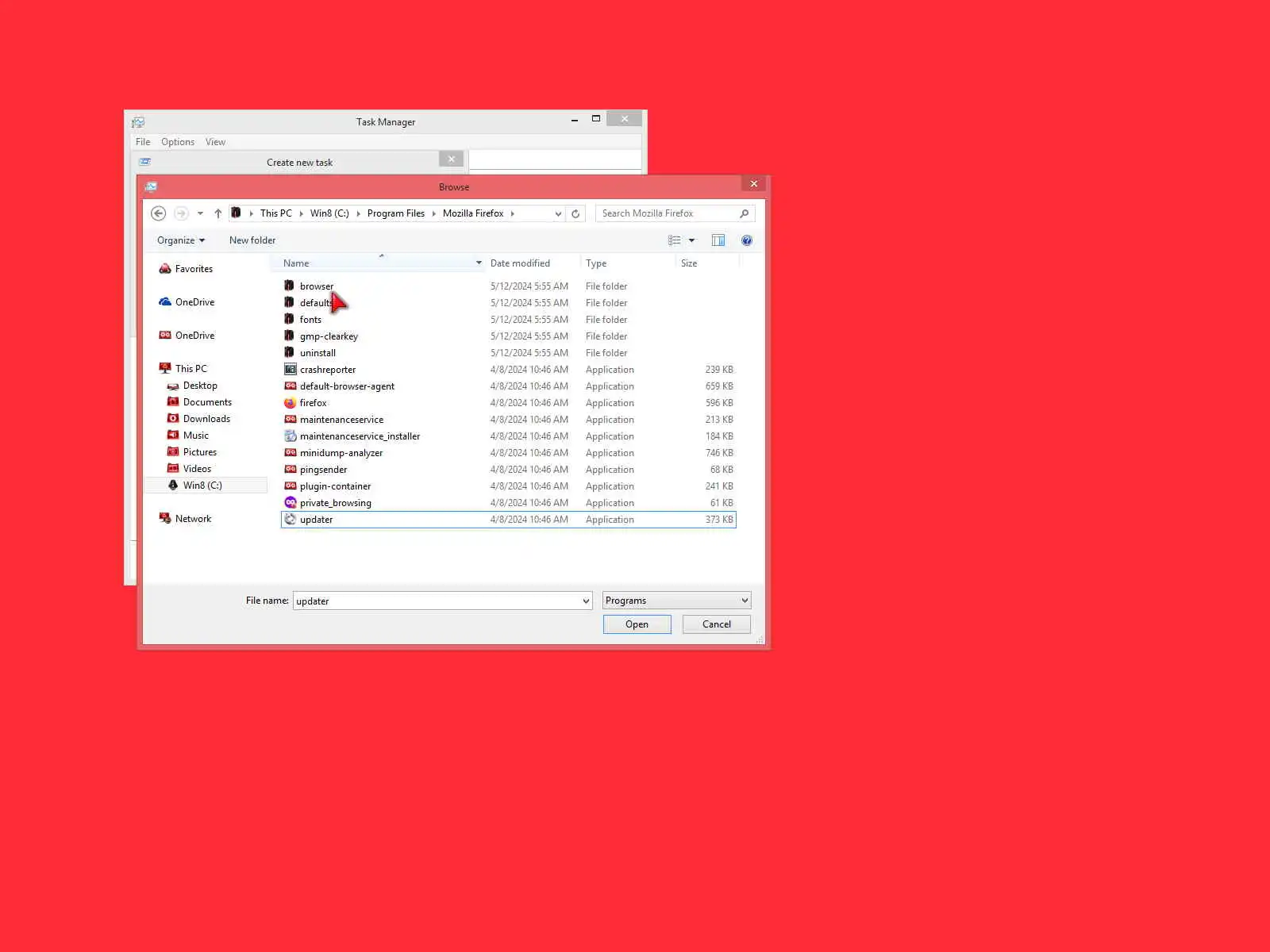
Task: Open Options menu in Task Manager
Action: [178, 142]
